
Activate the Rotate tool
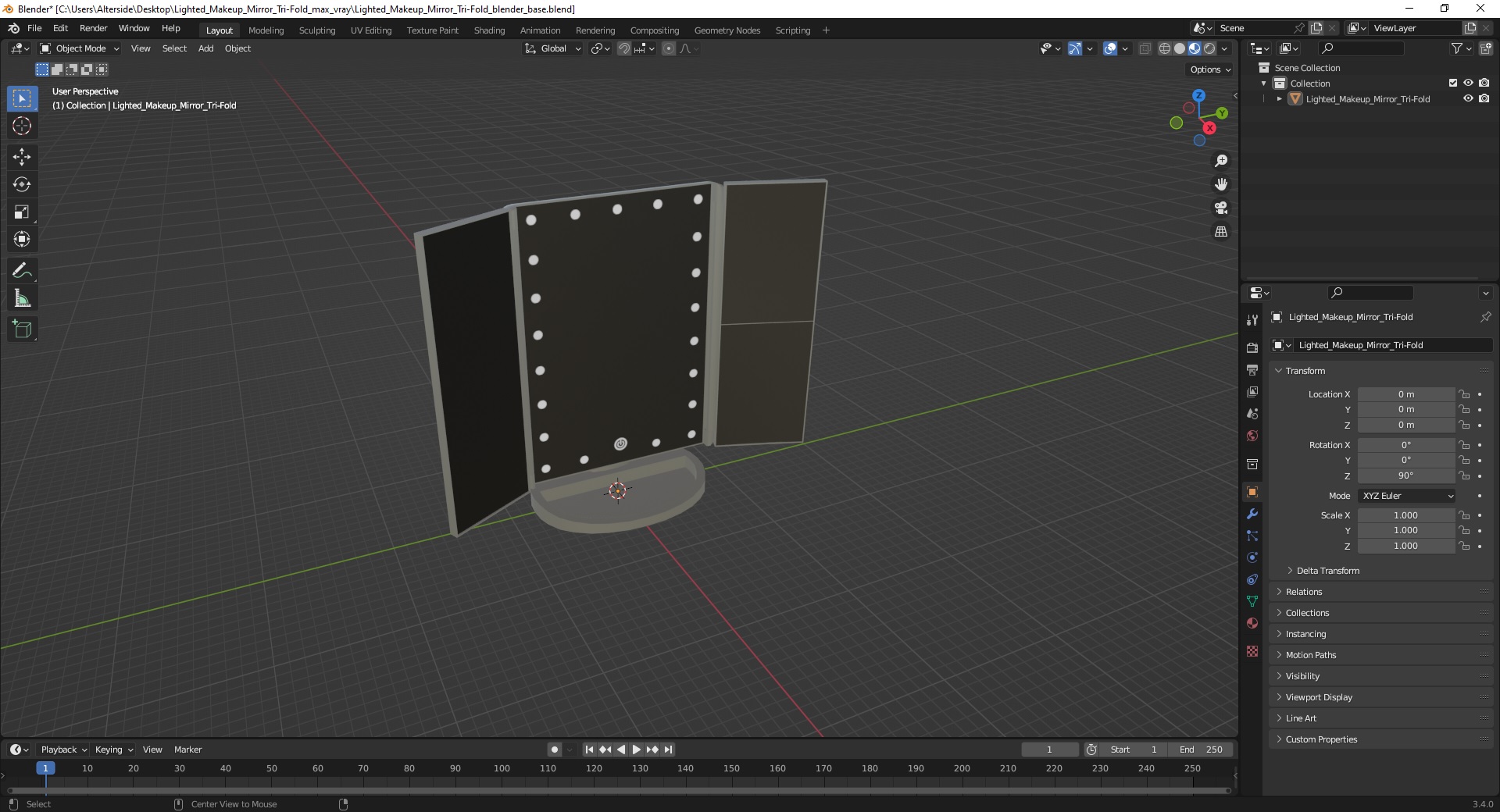click(x=22, y=184)
